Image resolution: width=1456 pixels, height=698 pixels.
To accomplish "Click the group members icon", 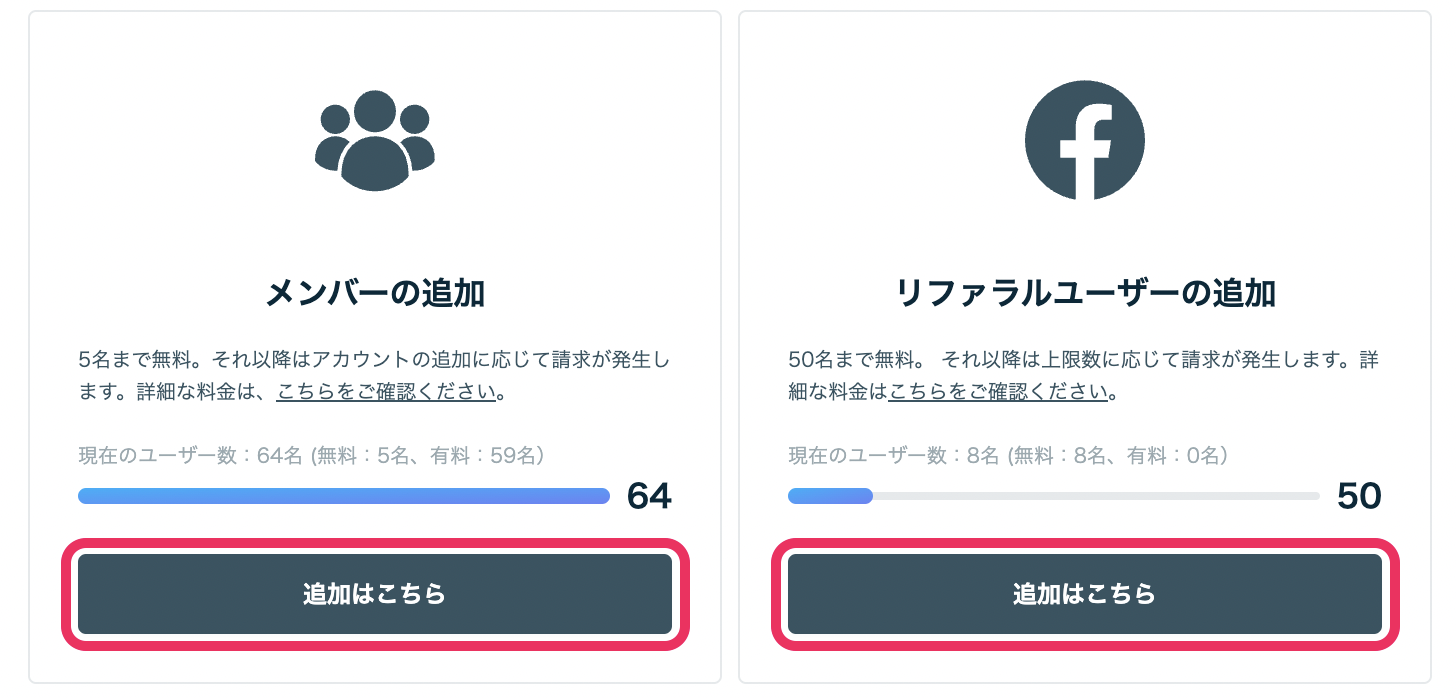I will [x=375, y=140].
